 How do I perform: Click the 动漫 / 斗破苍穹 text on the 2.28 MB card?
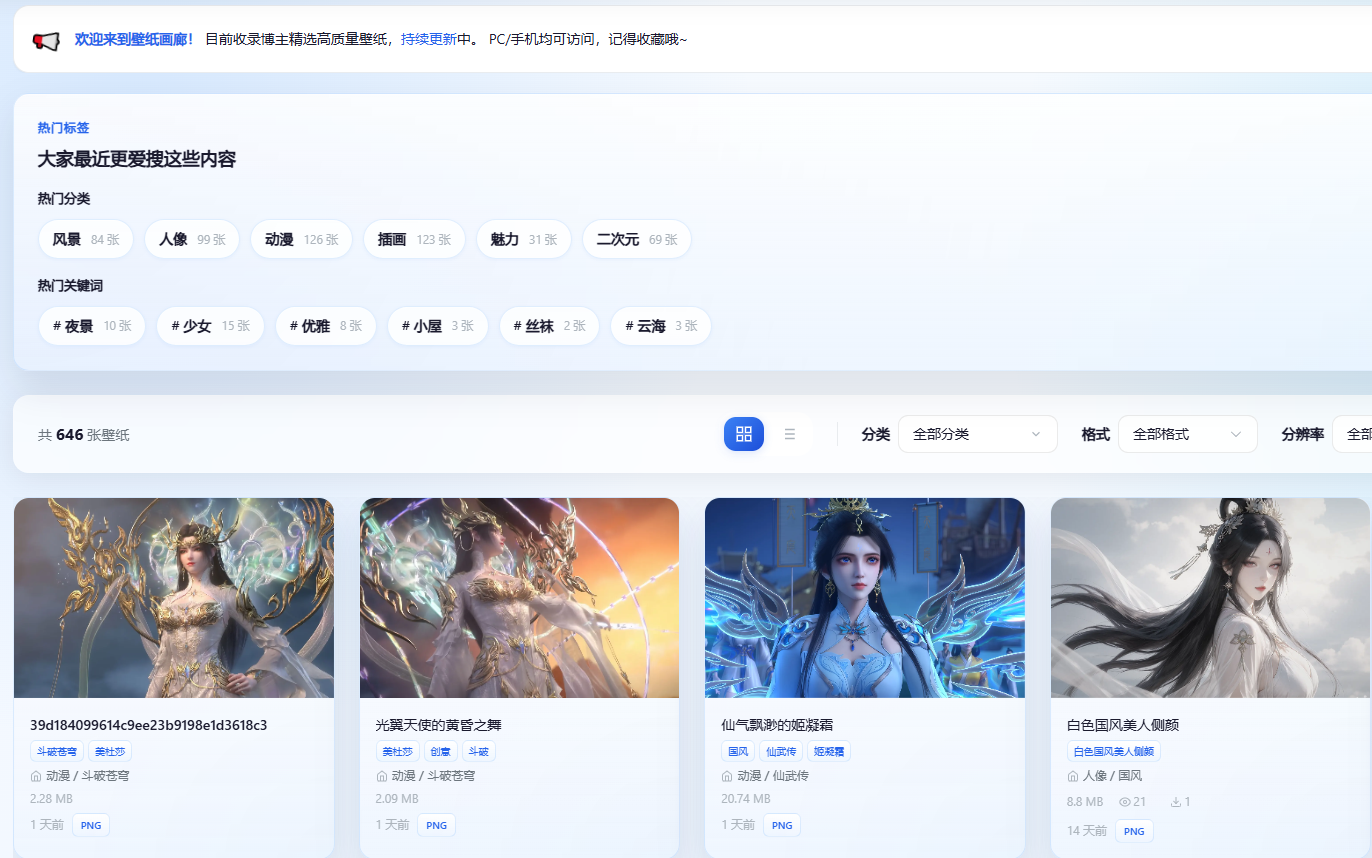[x=87, y=776]
